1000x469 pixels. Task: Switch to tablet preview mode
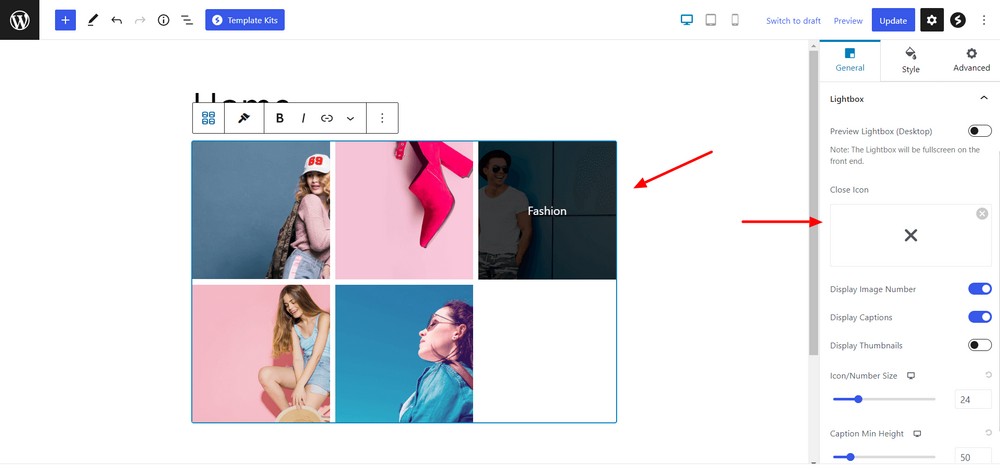point(711,20)
